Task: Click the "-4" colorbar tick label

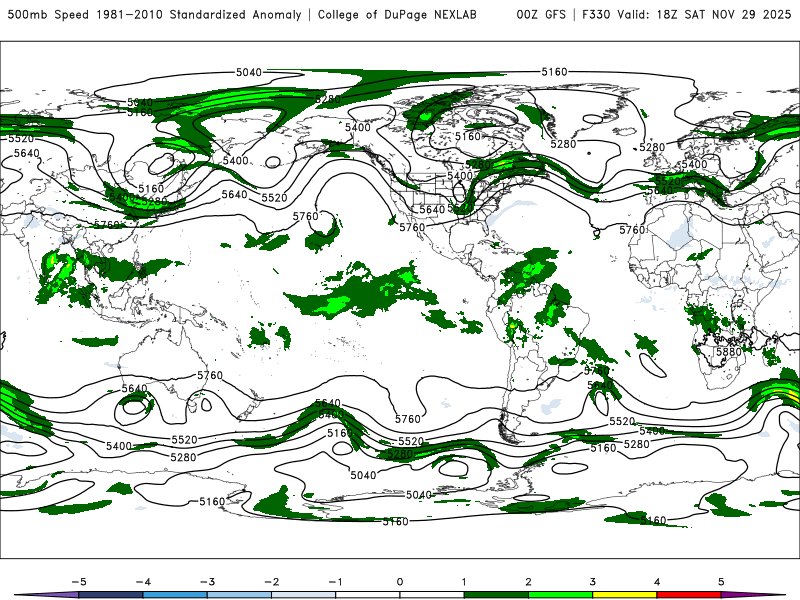Action: (143, 582)
